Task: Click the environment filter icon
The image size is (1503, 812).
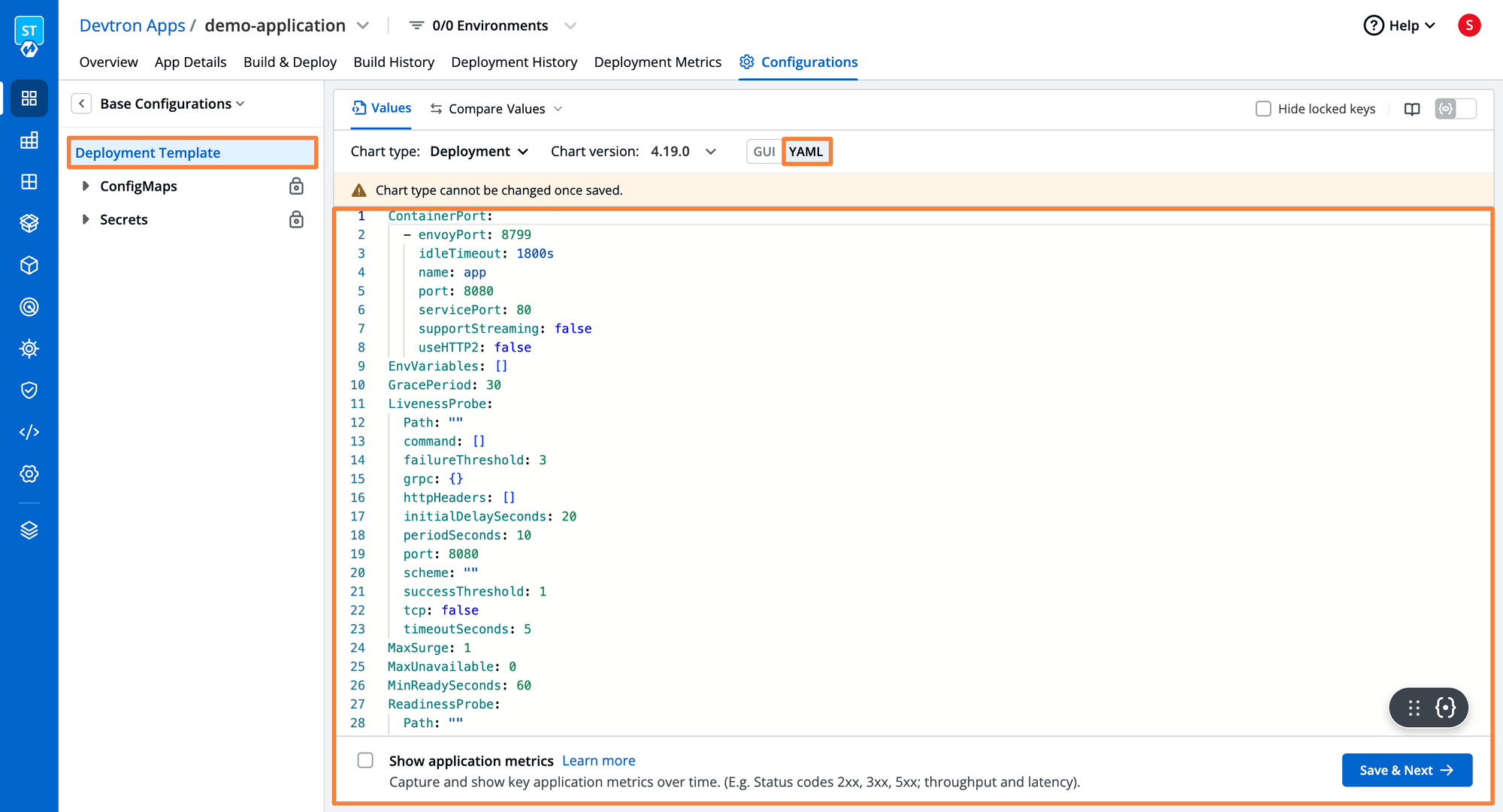Action: tap(416, 26)
